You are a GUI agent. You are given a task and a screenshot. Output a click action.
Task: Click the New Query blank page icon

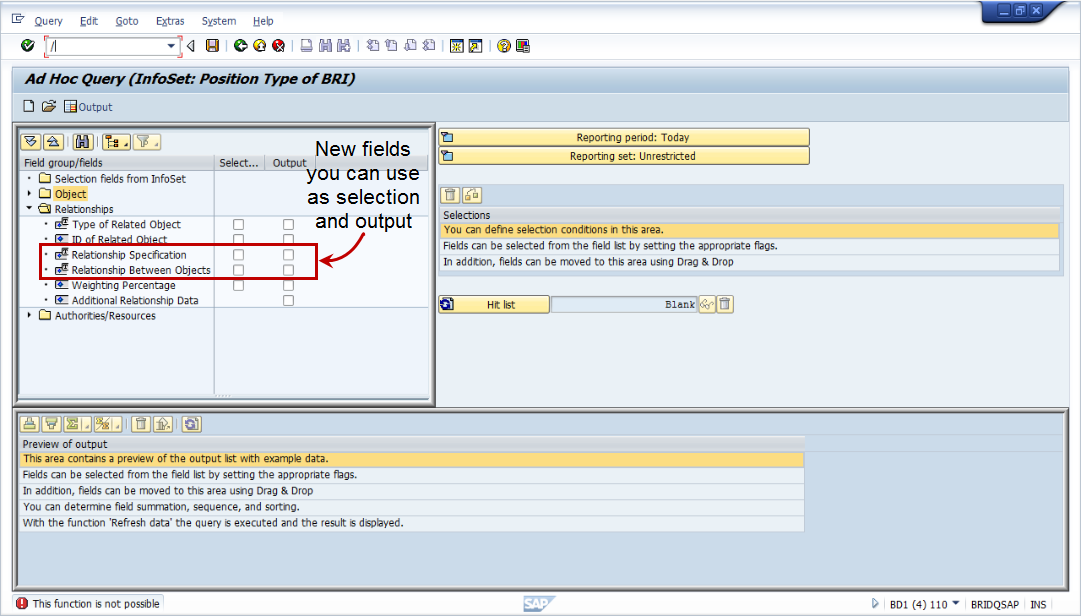pyautogui.click(x=29, y=106)
